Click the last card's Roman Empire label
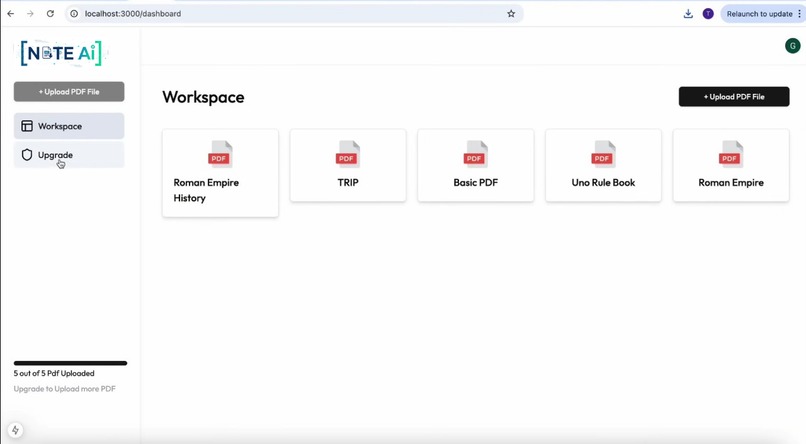The image size is (806, 444). pyautogui.click(x=731, y=182)
